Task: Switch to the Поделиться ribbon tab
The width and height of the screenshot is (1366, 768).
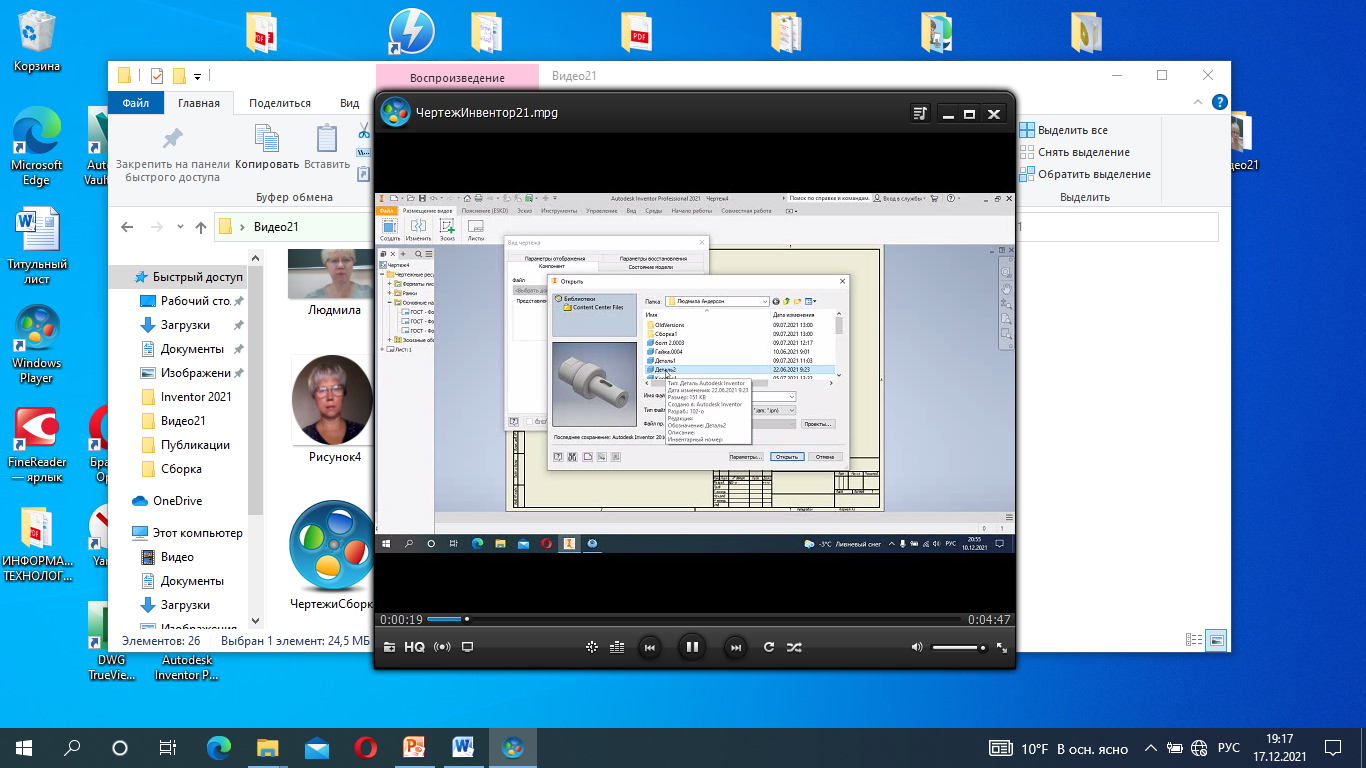Action: coord(280,103)
